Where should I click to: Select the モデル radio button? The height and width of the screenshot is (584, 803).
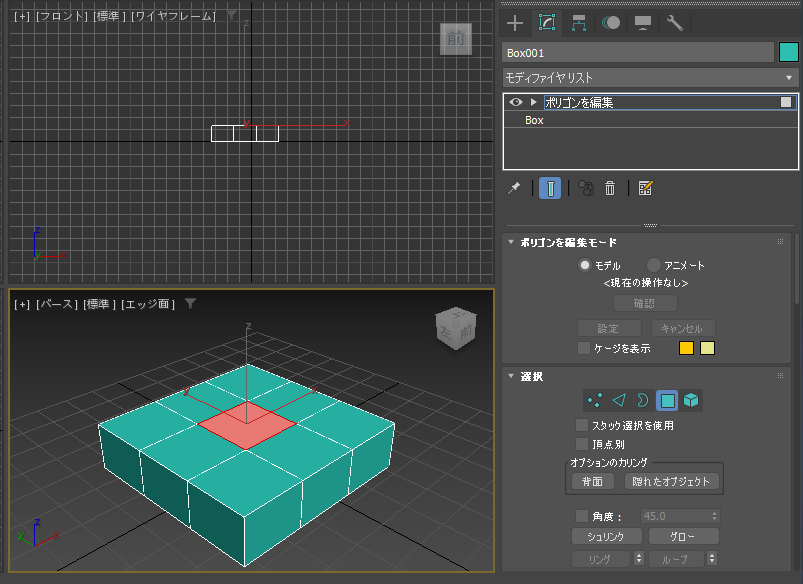pyautogui.click(x=584, y=265)
